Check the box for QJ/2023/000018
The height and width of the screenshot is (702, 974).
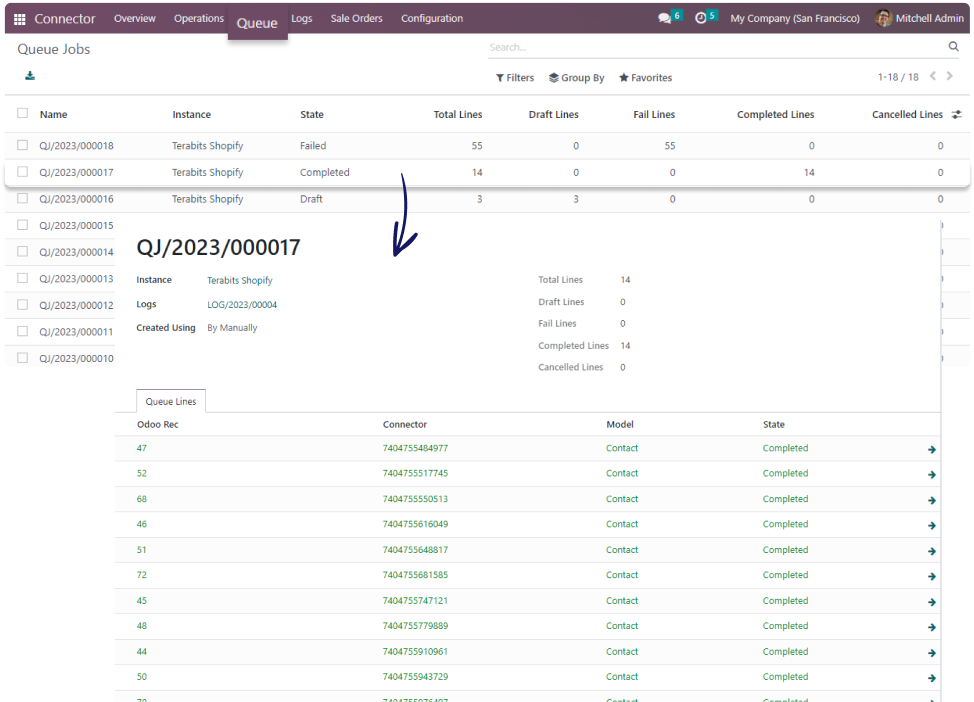tap(23, 145)
